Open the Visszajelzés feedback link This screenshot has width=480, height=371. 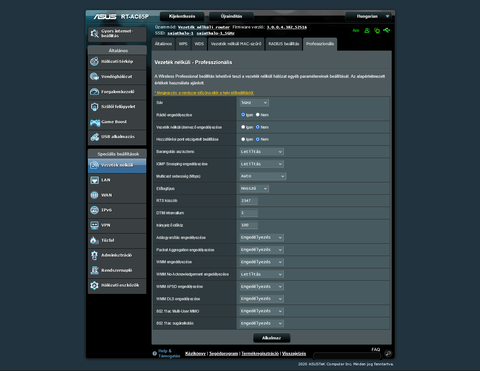[x=294, y=354]
